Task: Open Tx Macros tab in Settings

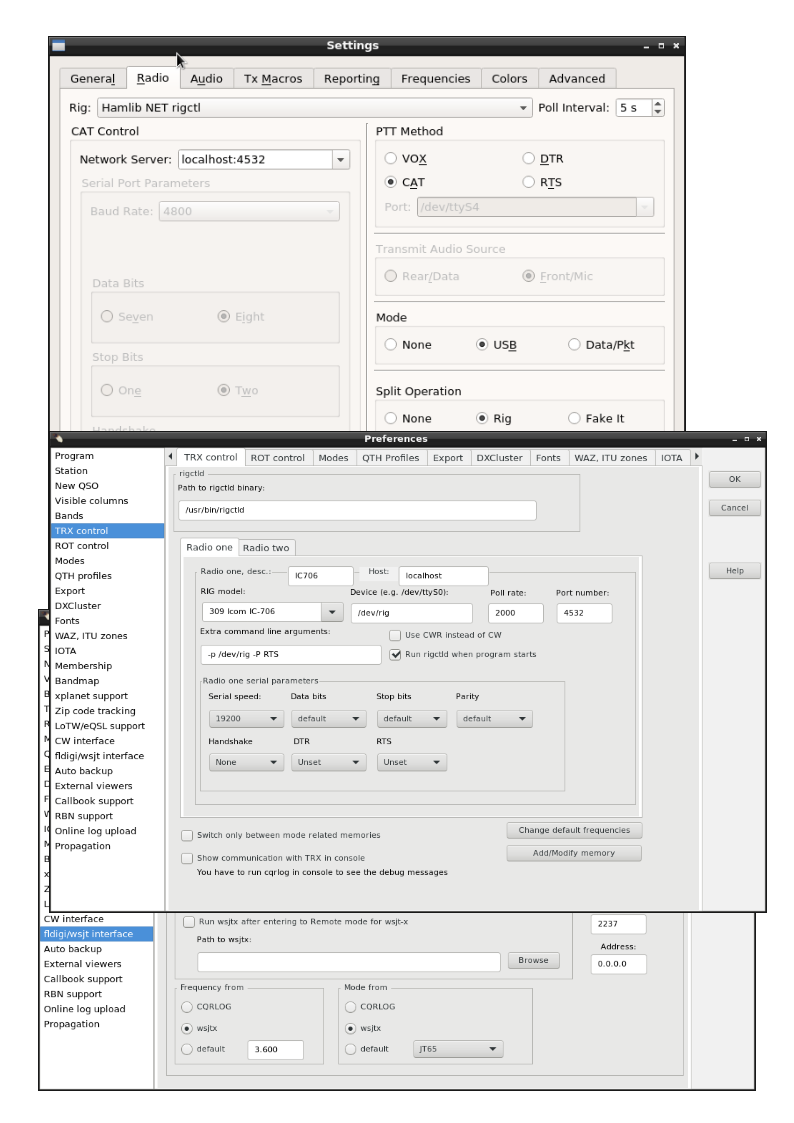Action: click(273, 79)
